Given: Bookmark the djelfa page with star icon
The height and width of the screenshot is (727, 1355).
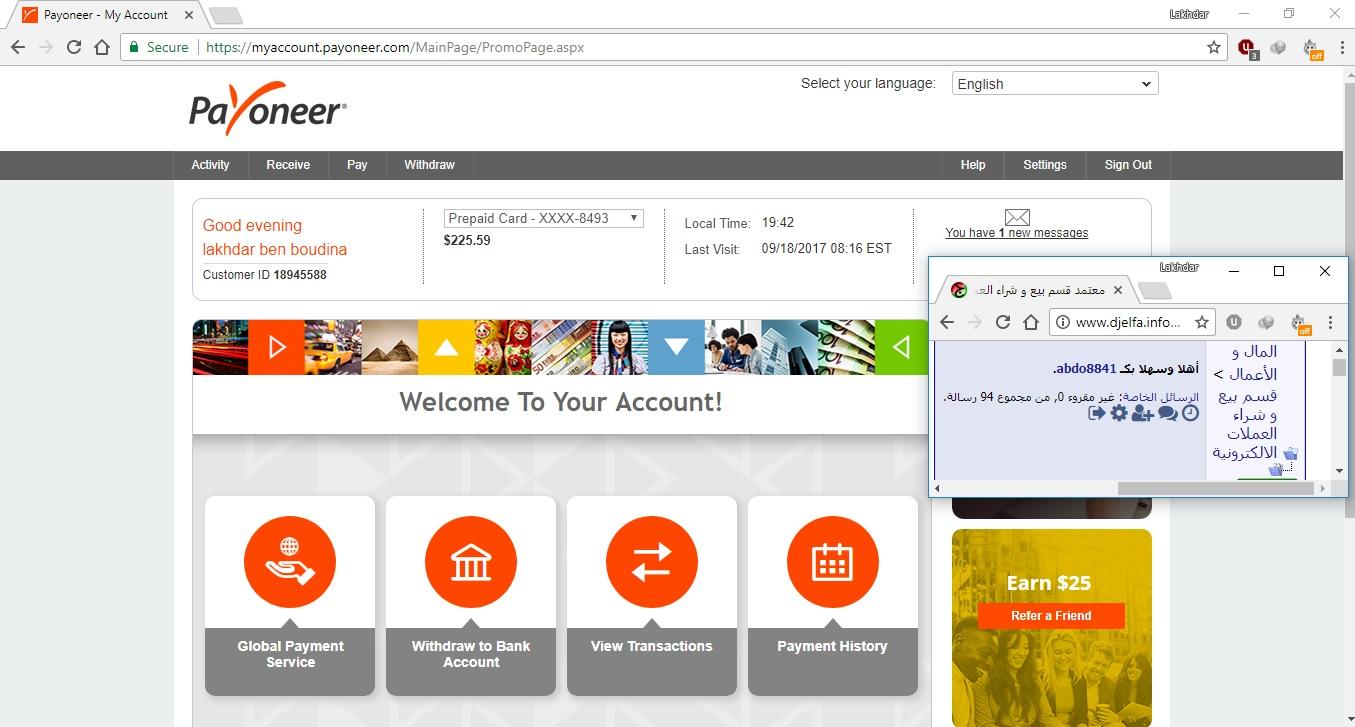Looking at the screenshot, I should (1202, 322).
